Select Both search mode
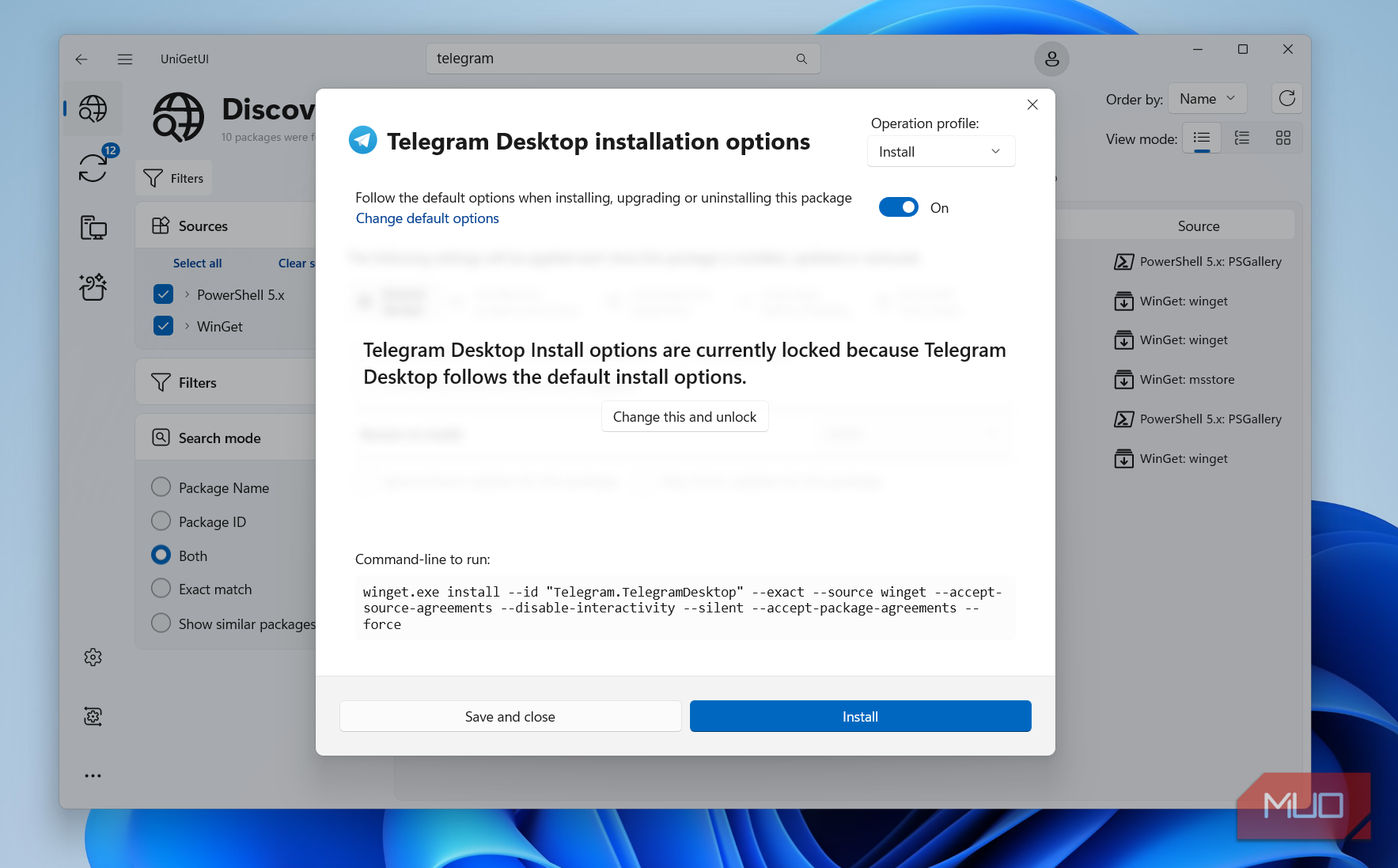Image resolution: width=1398 pixels, height=868 pixels. point(161,555)
